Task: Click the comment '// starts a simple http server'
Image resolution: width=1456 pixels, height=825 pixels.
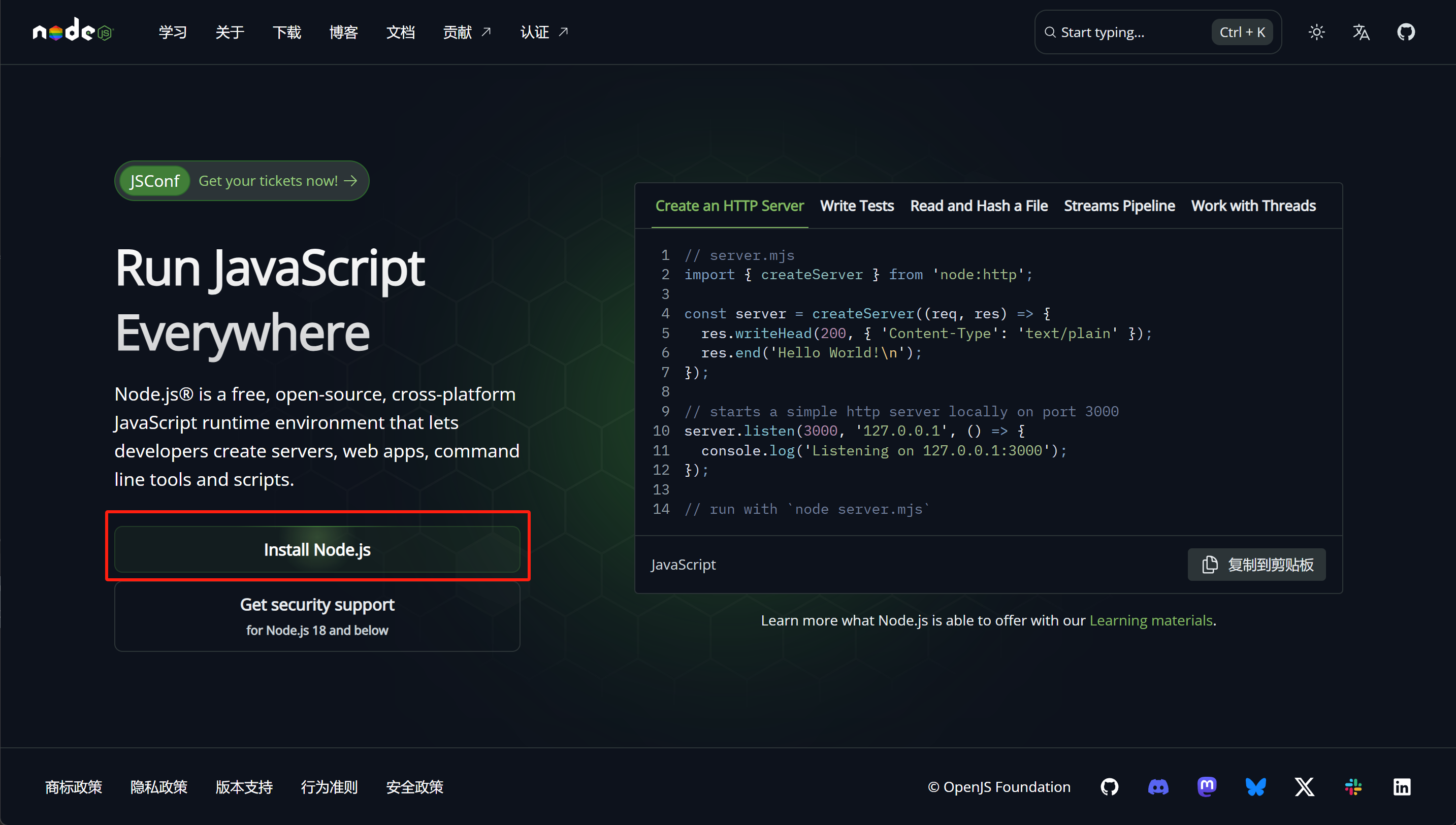Action: pos(901,411)
